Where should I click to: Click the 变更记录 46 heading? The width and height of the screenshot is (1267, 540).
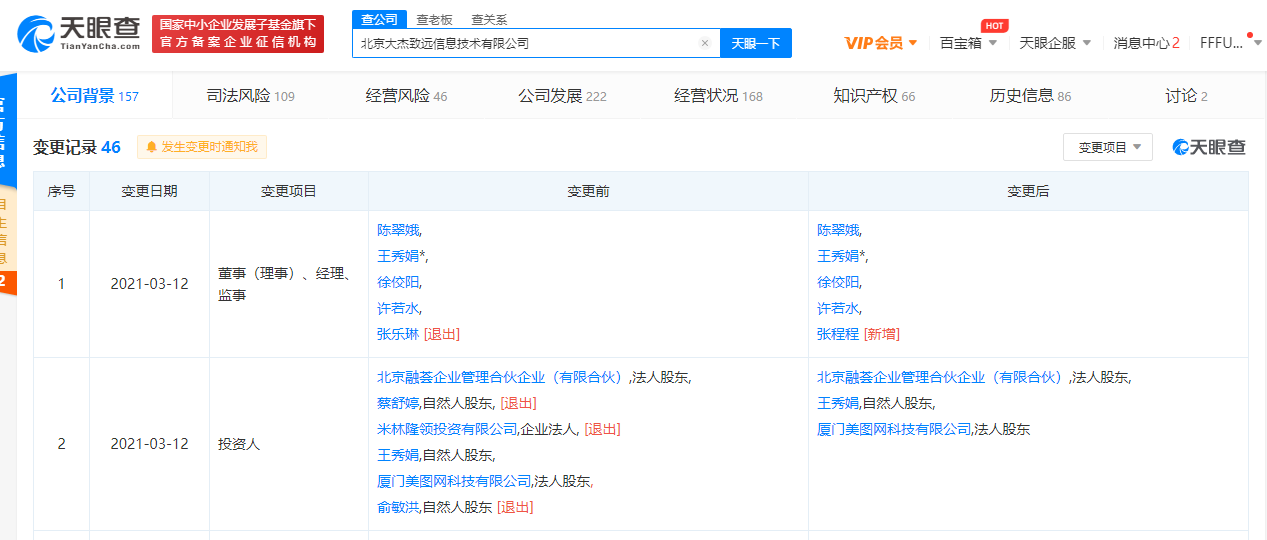(77, 147)
